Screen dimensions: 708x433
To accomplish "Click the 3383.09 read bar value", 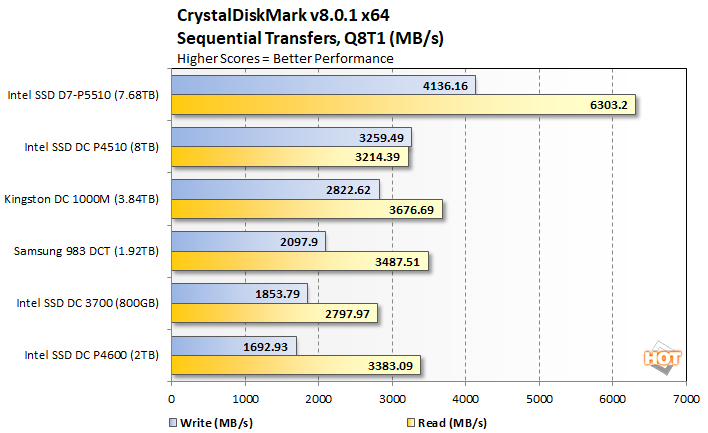I will click(391, 366).
